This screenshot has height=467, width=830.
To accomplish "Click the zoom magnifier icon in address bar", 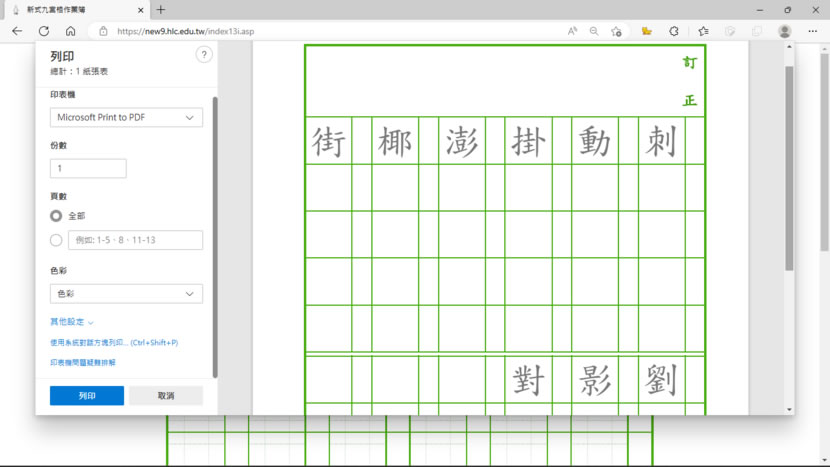I will [x=594, y=31].
